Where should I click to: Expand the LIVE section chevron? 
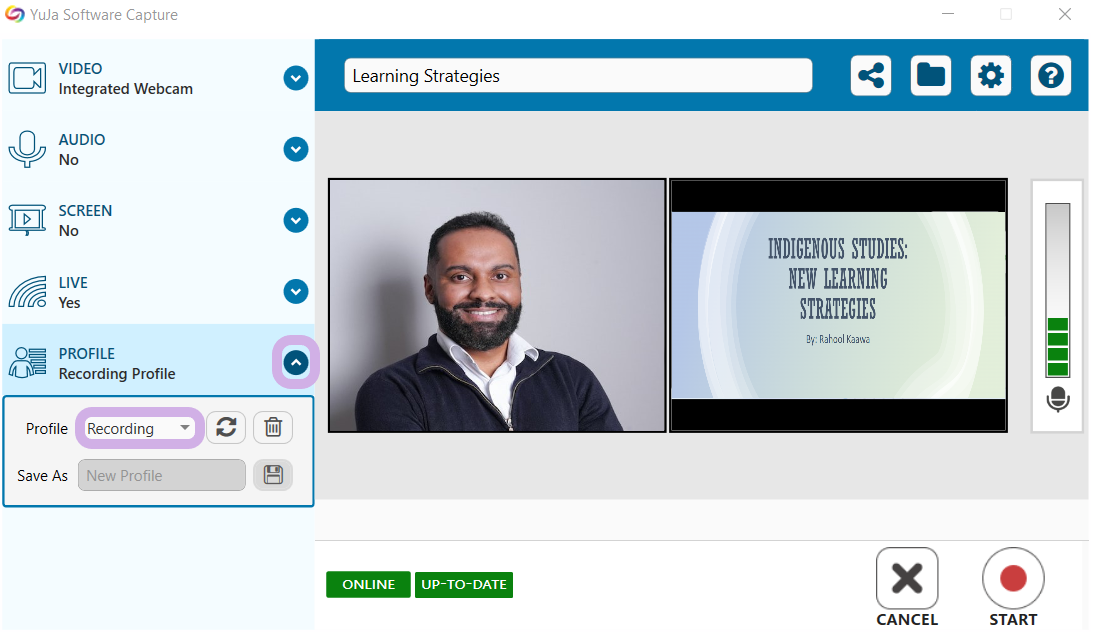(296, 292)
